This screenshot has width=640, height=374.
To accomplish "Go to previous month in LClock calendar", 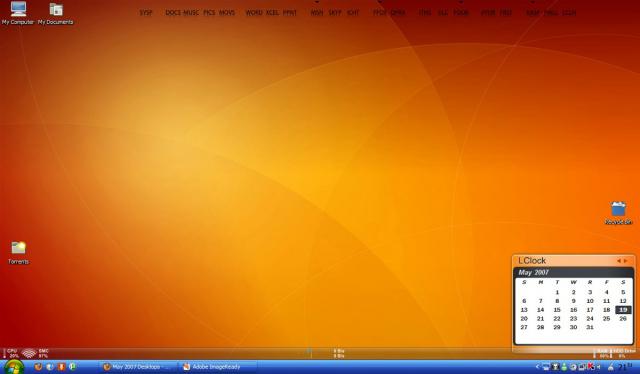I will 619,260.
